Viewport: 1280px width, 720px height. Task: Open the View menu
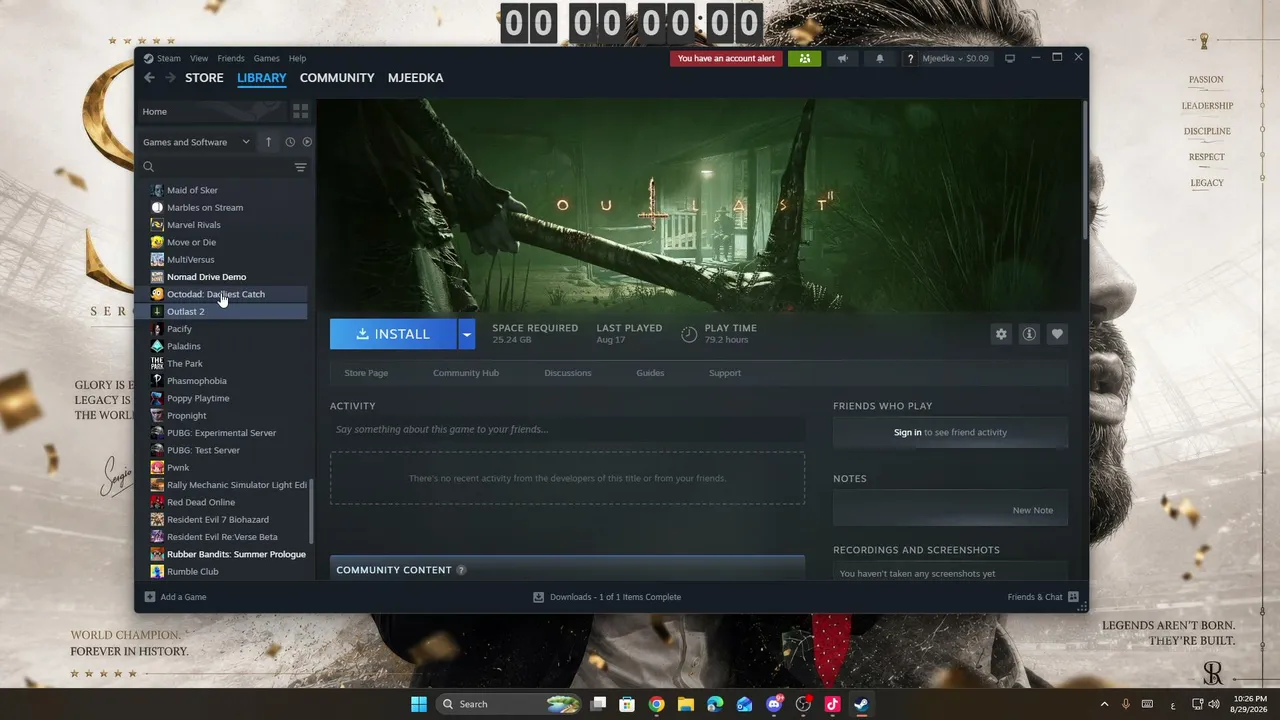coord(199,58)
